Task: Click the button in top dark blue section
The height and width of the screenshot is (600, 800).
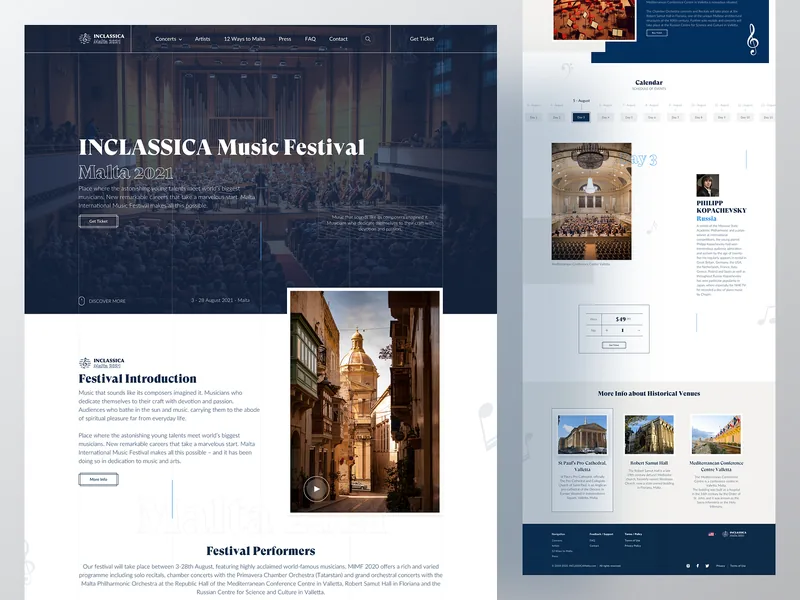Action: [x=657, y=33]
